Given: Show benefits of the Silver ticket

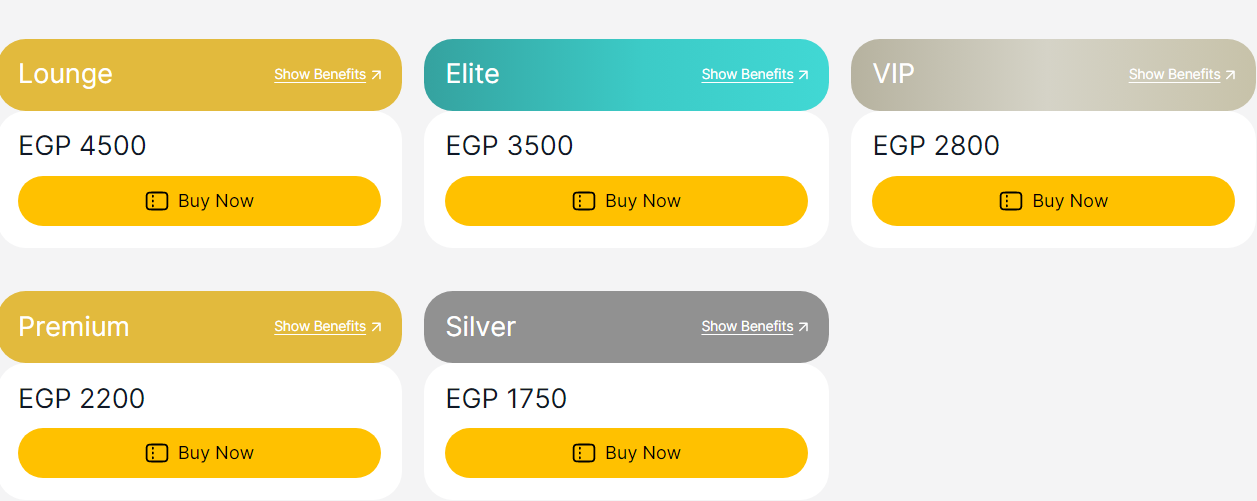Looking at the screenshot, I should [x=747, y=327].
